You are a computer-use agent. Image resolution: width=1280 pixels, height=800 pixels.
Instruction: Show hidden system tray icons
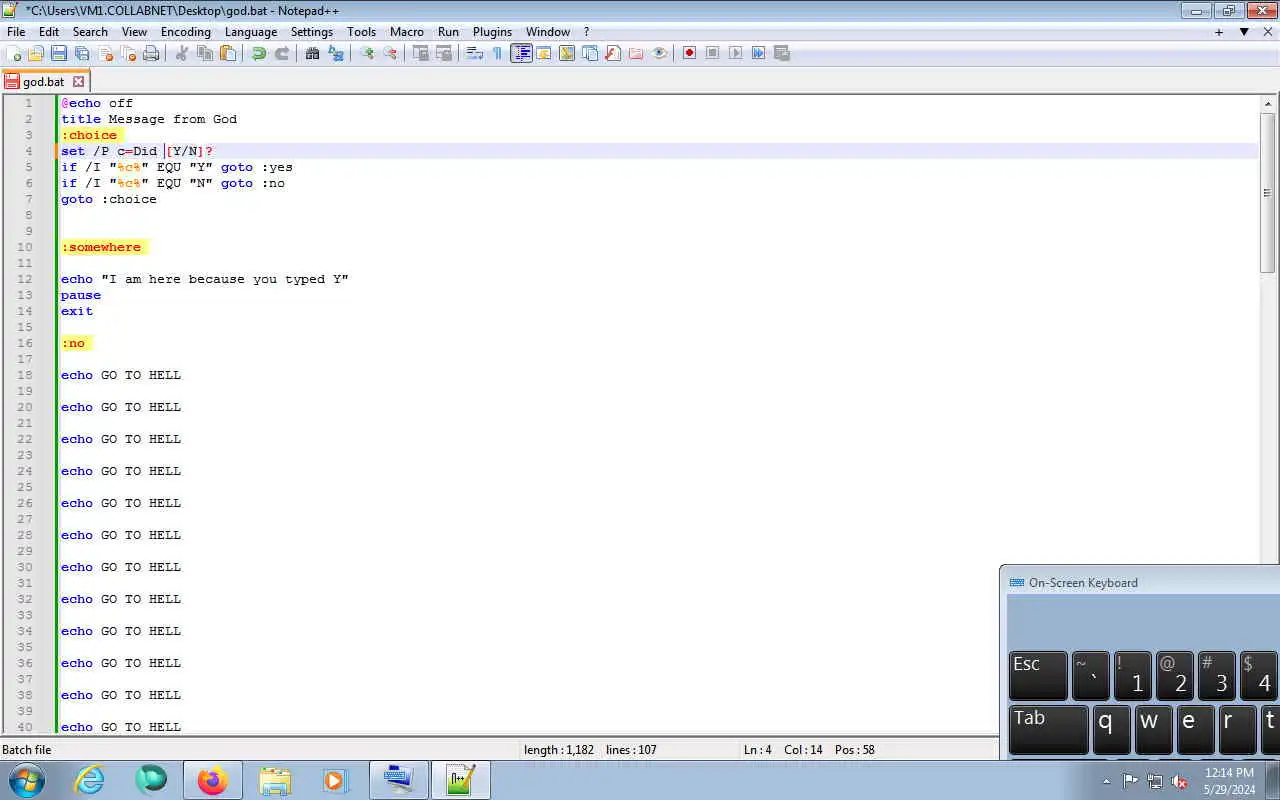tap(1106, 781)
